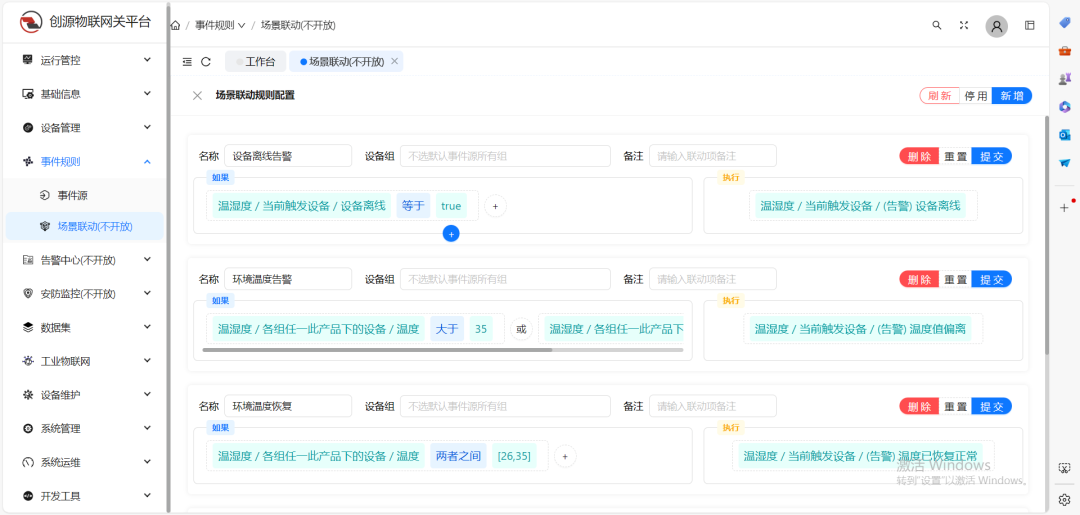Screen dimensions: 1080x515
Task: Click the 两者之间 operator tag
Action: pyautogui.click(x=458, y=456)
